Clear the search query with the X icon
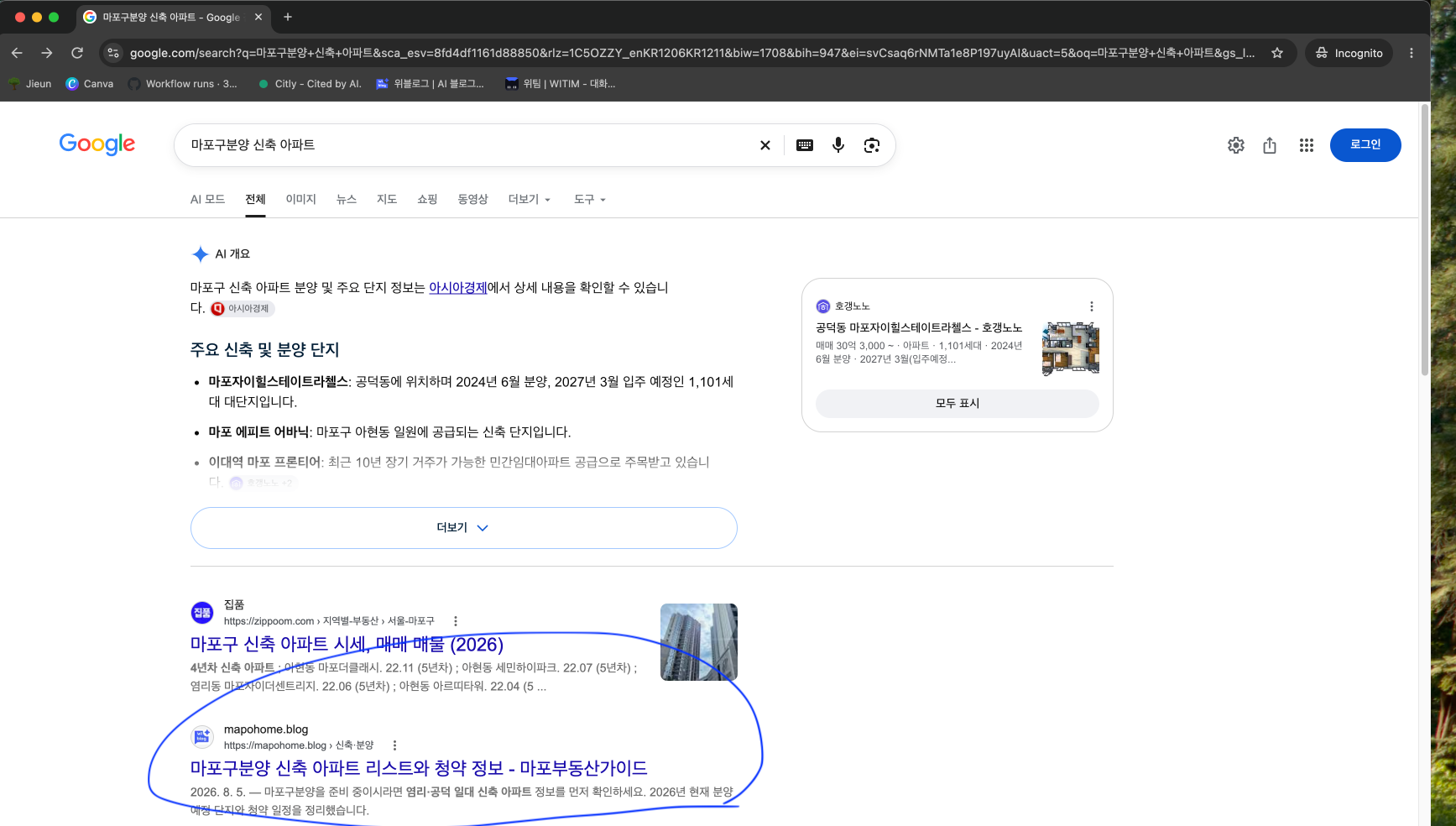Viewport: 1456px width, 826px height. click(765, 145)
